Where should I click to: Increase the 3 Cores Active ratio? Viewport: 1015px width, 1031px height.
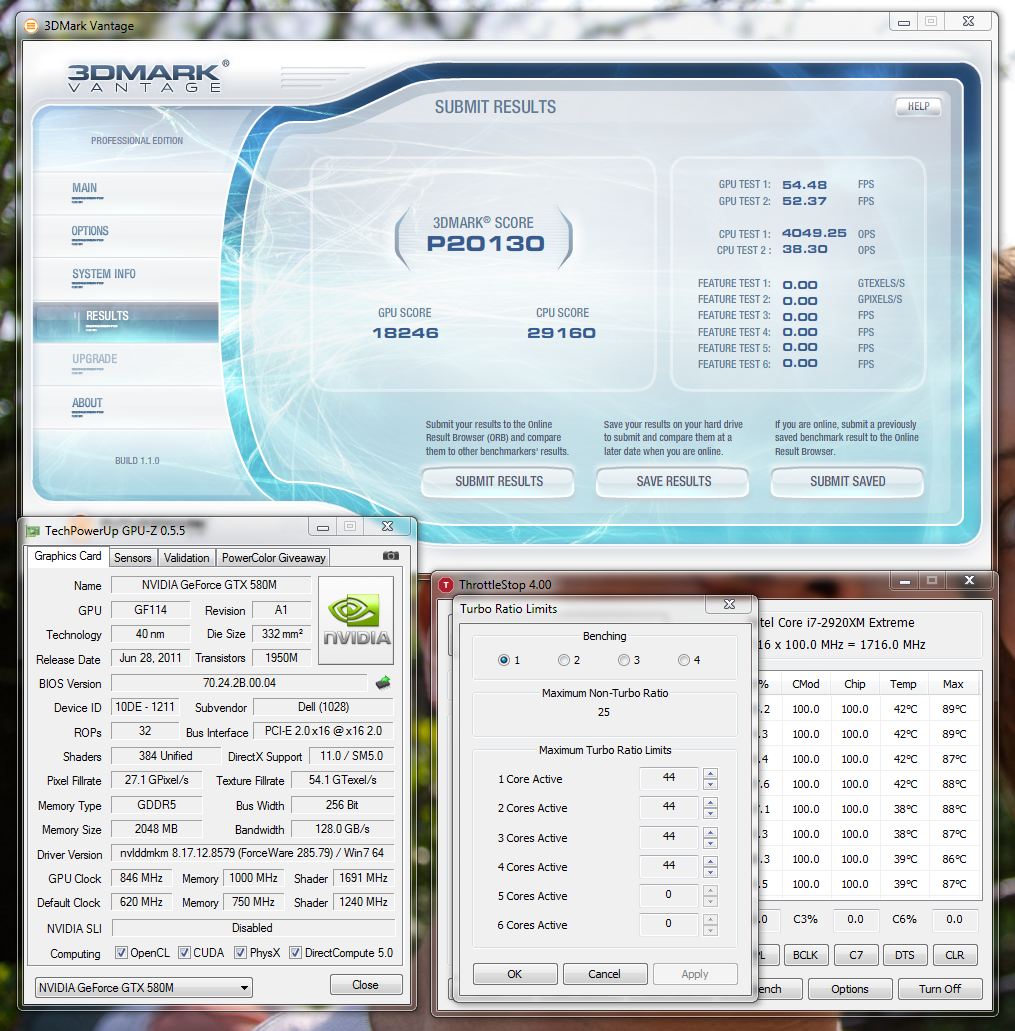tap(710, 832)
